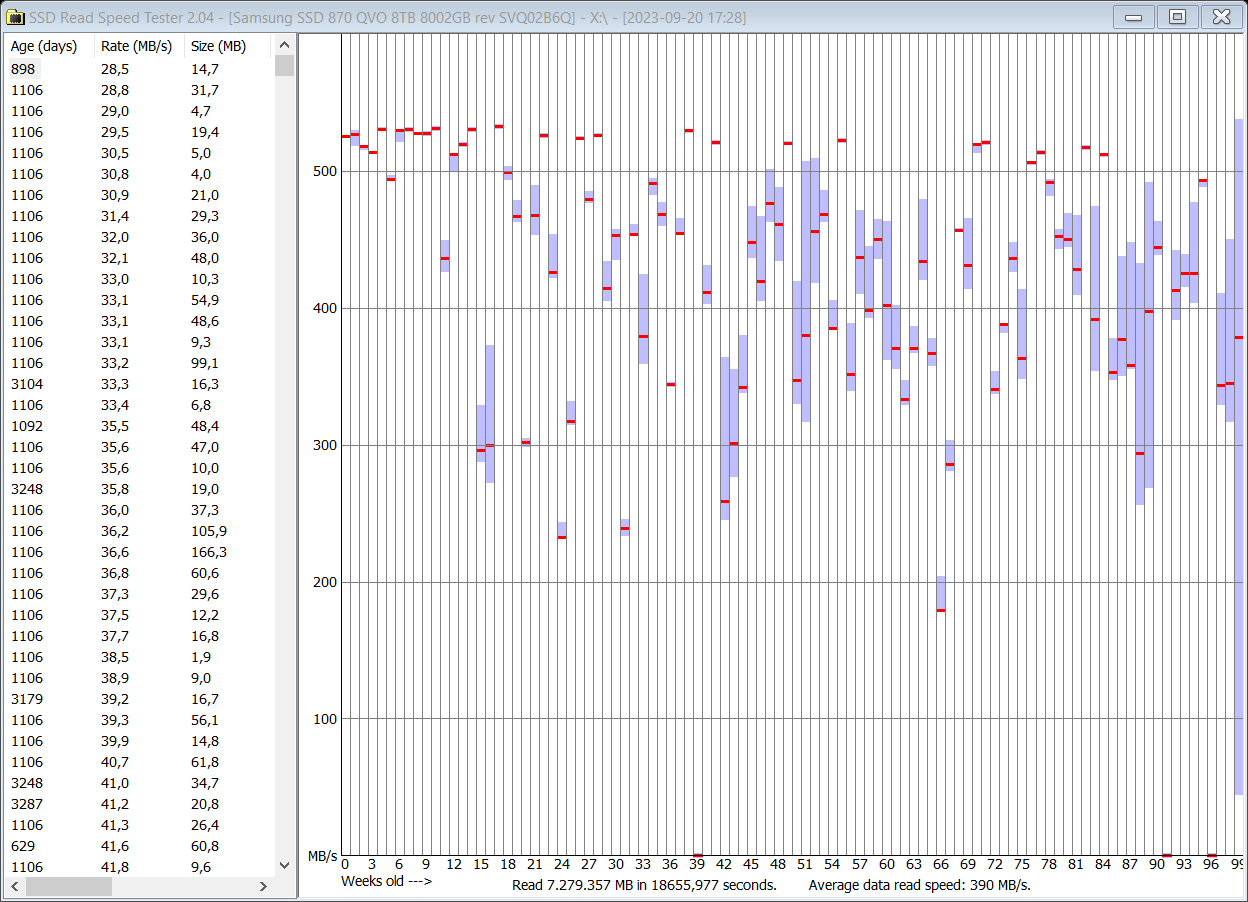Click the red speed marker near week 39 bottom
Viewport: 1248px width, 902px height.
(x=697, y=853)
